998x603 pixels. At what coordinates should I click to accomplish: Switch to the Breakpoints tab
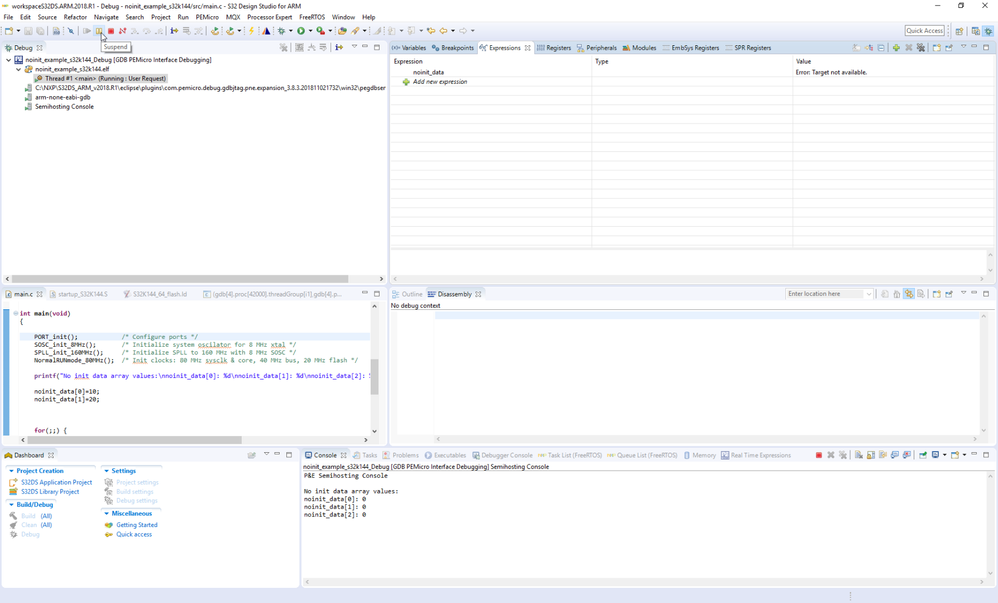[453, 48]
